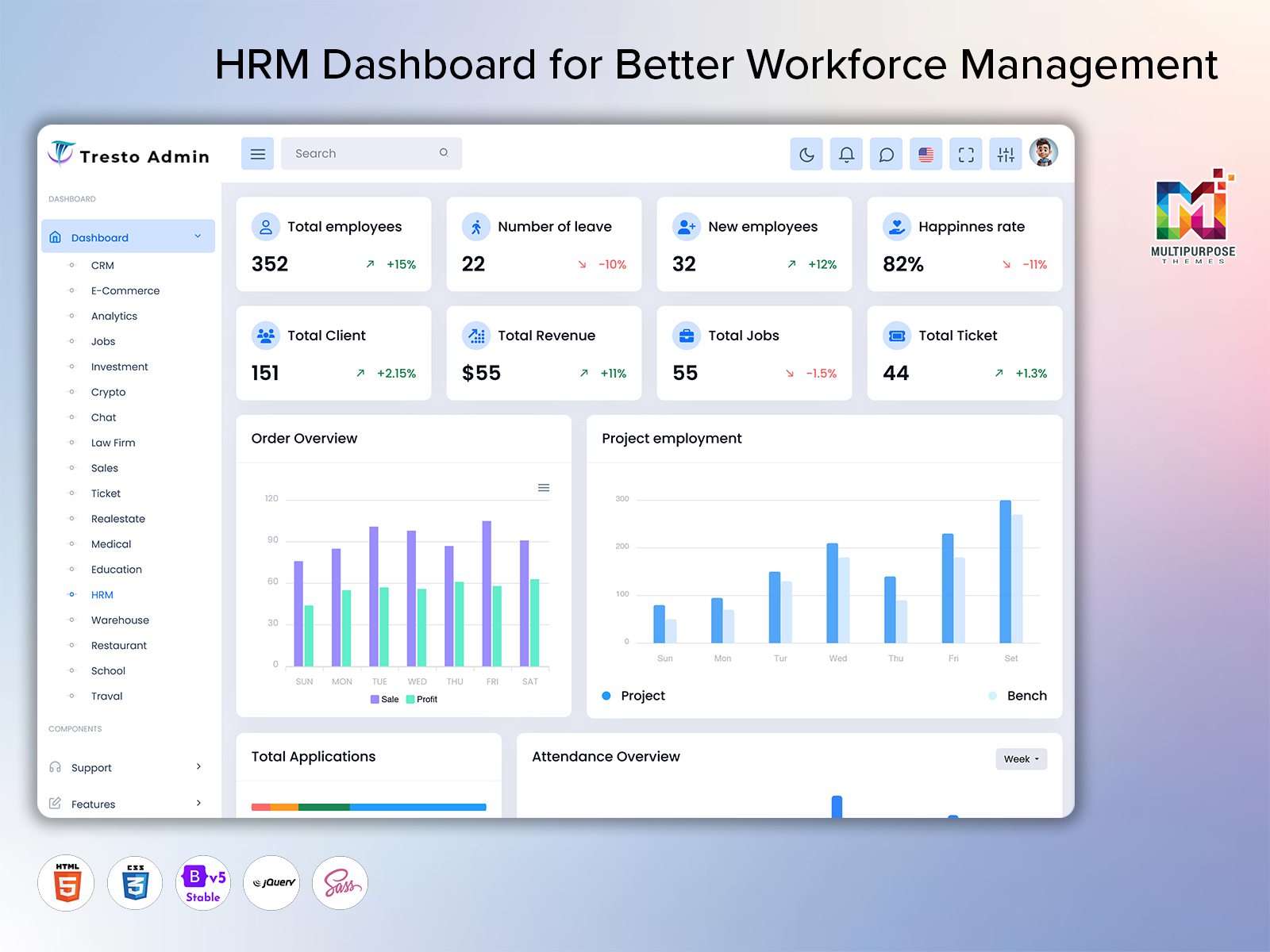The height and width of the screenshot is (952, 1270).
Task: Click the $55 Total Revenue value
Action: click(482, 374)
